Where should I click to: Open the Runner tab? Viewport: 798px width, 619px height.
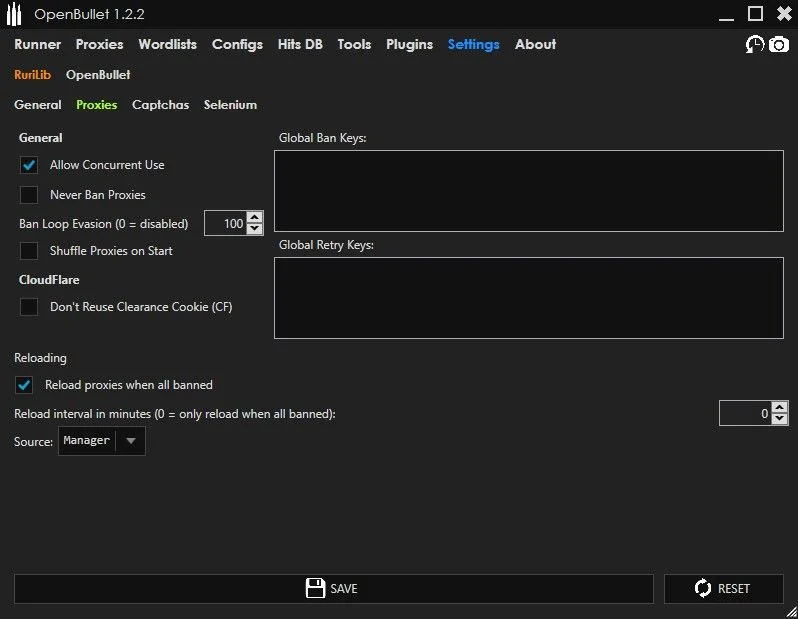point(38,44)
